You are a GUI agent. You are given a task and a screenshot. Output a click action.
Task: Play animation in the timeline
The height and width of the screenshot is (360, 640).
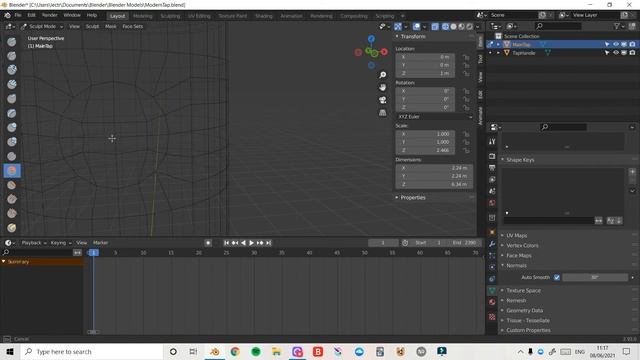pyautogui.click(x=251, y=243)
